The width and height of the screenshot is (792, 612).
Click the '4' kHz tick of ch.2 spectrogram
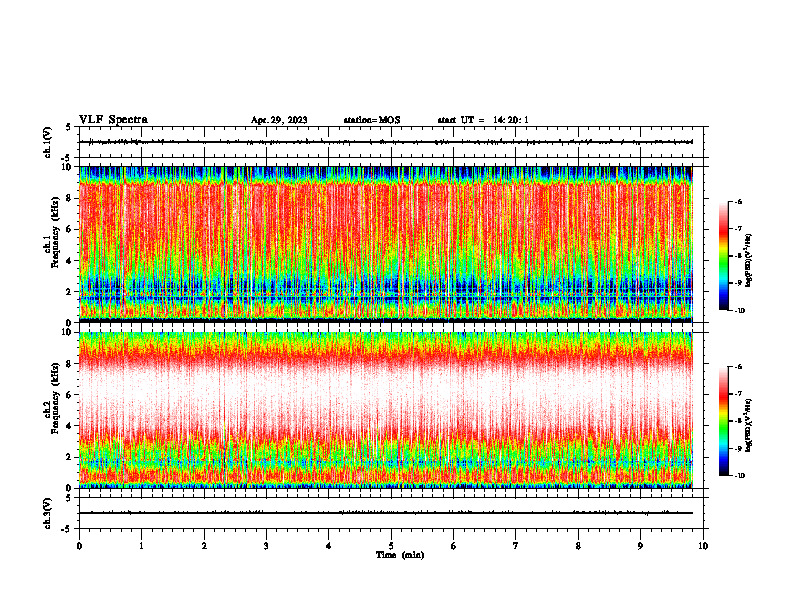pos(70,426)
